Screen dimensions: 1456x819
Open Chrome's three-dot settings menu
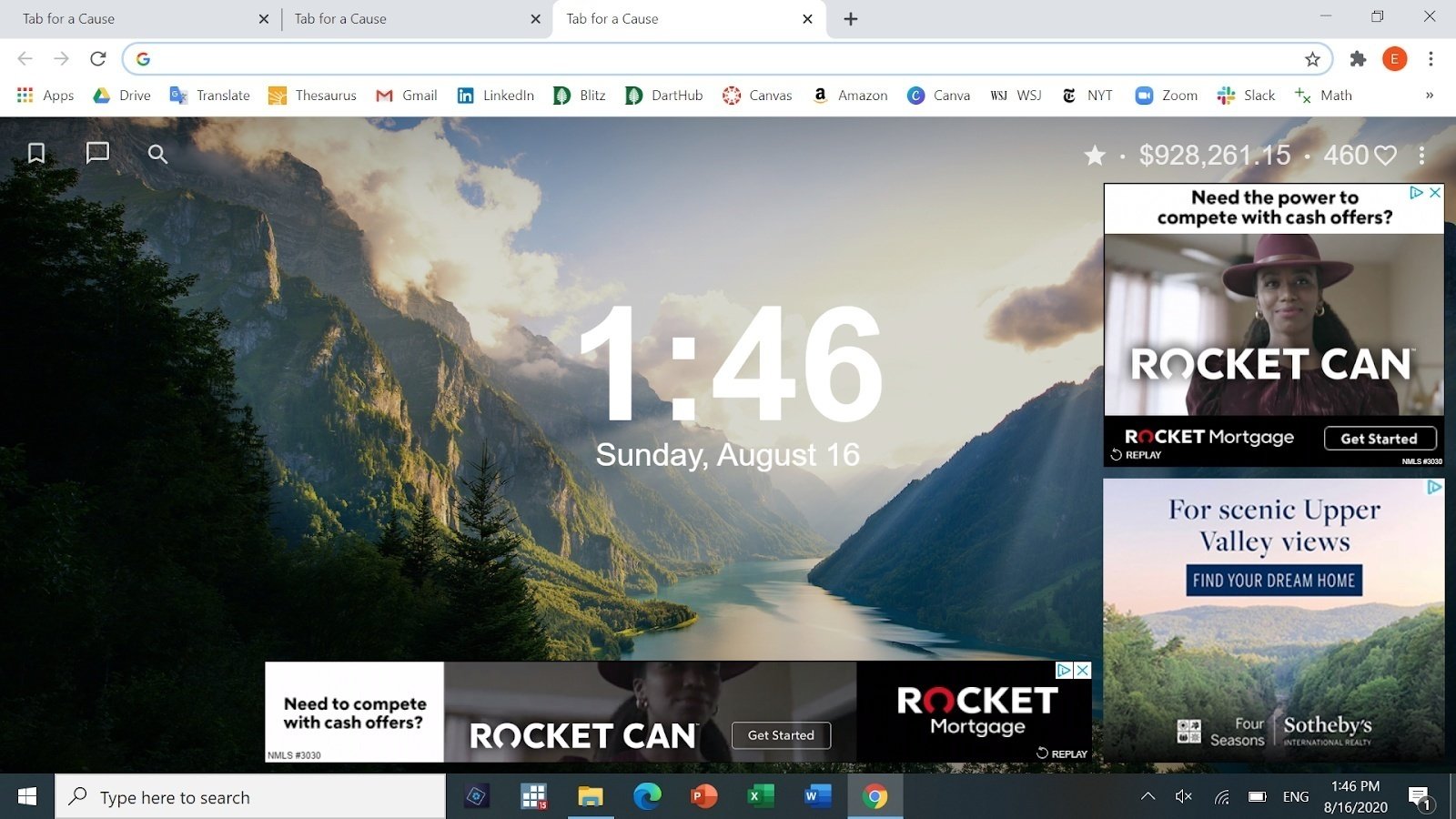pyautogui.click(x=1431, y=59)
